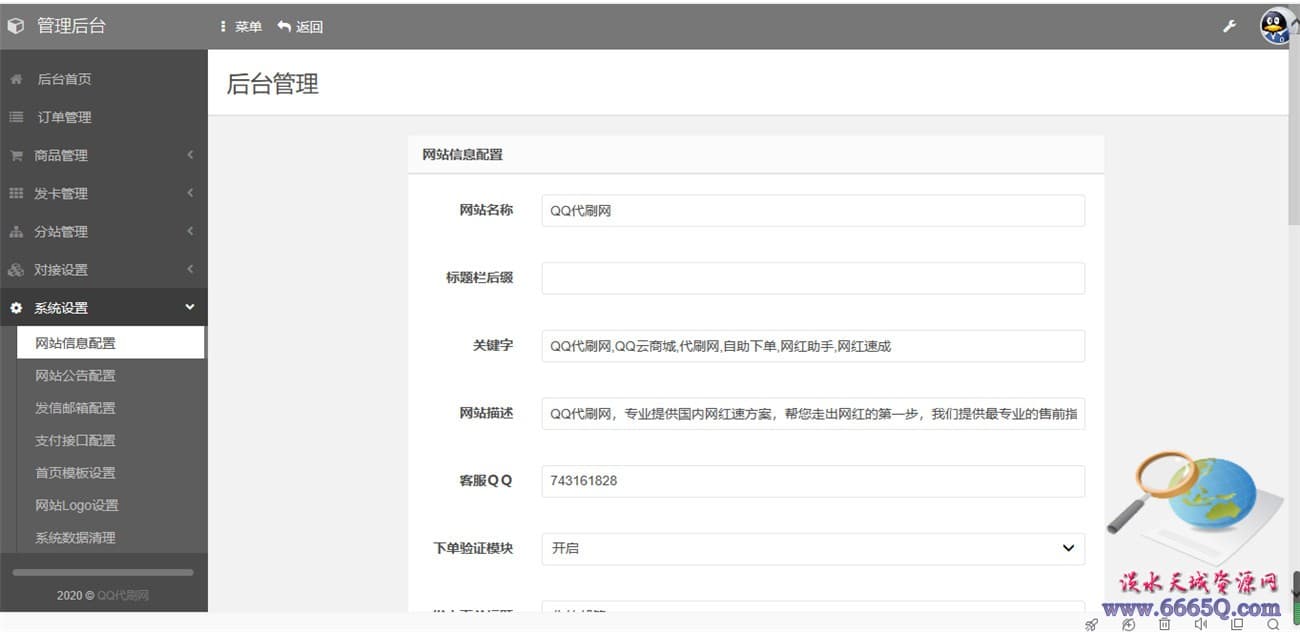The width and height of the screenshot is (1300, 632).
Task: Click the 网站描述 input field
Action: click(x=813, y=413)
